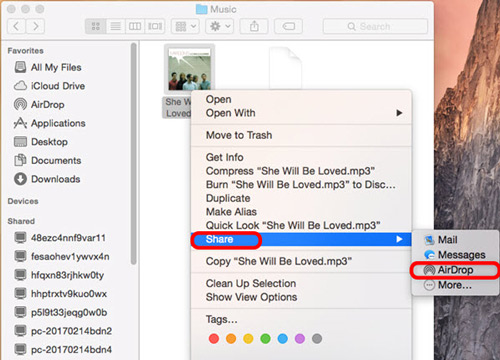Open iCloud Drive in sidebar
This screenshot has height=360, width=500.
pos(50,86)
